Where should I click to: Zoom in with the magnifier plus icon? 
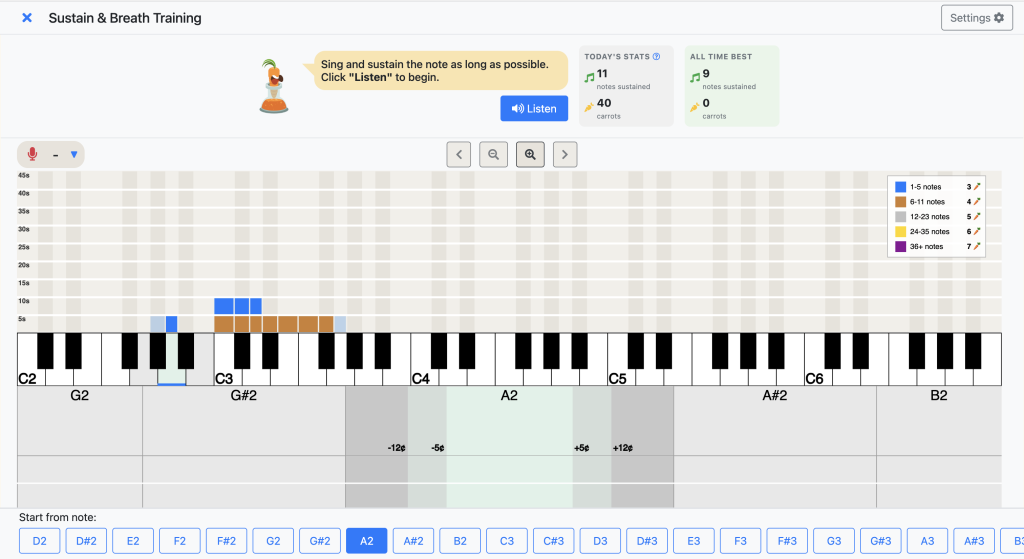tap(530, 155)
